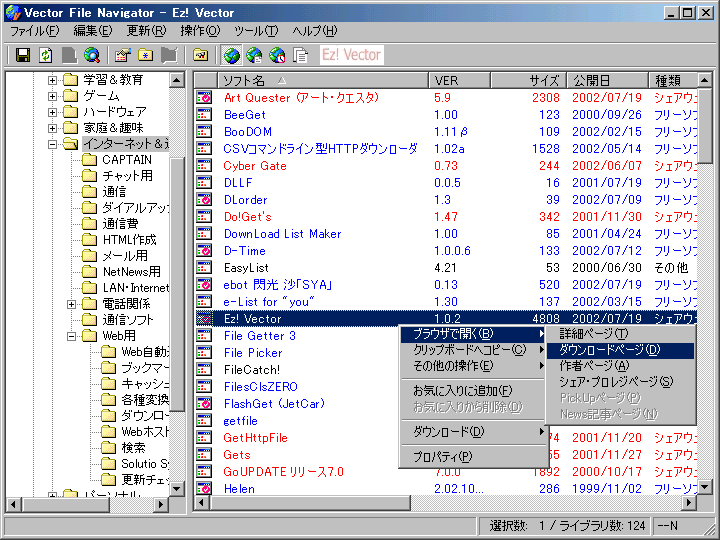Click the CAPTAIN folder icon

point(89,160)
